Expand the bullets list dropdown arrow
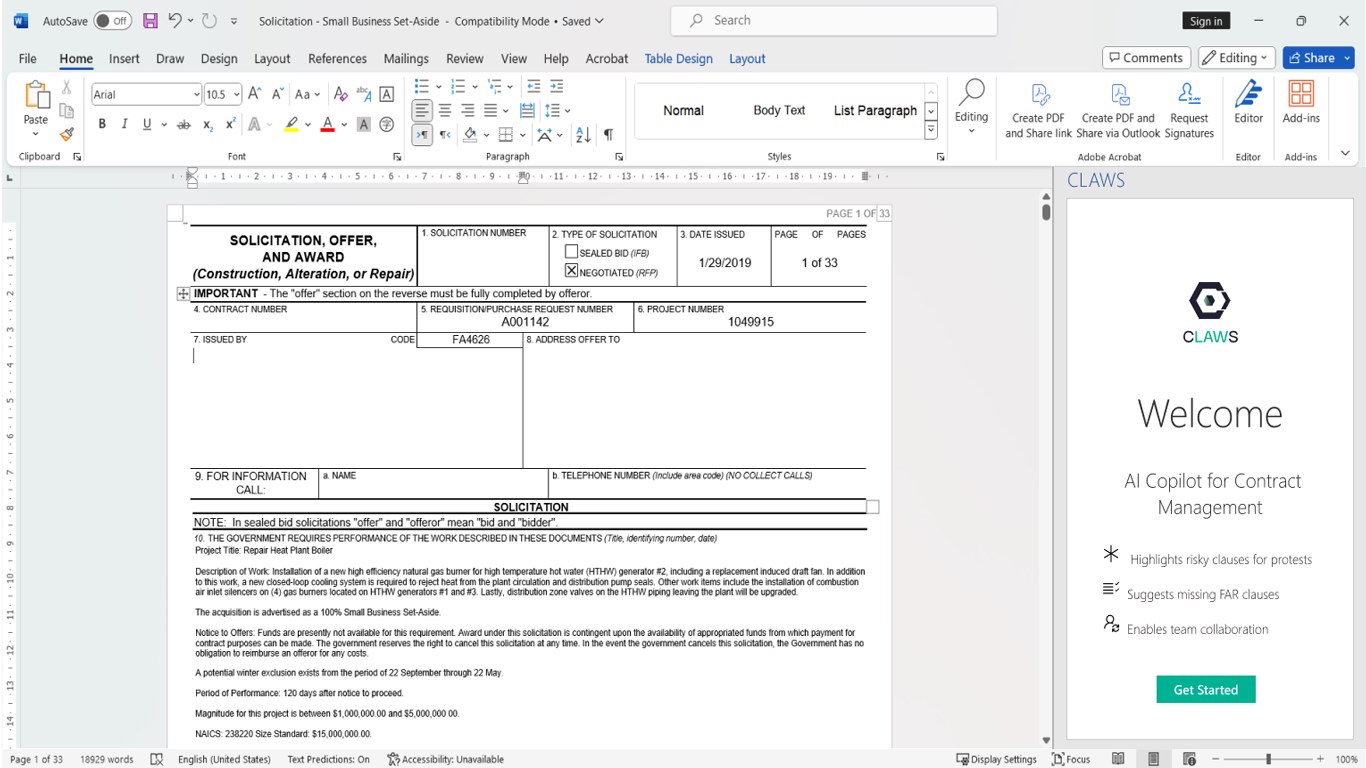1366x768 pixels. (437, 86)
